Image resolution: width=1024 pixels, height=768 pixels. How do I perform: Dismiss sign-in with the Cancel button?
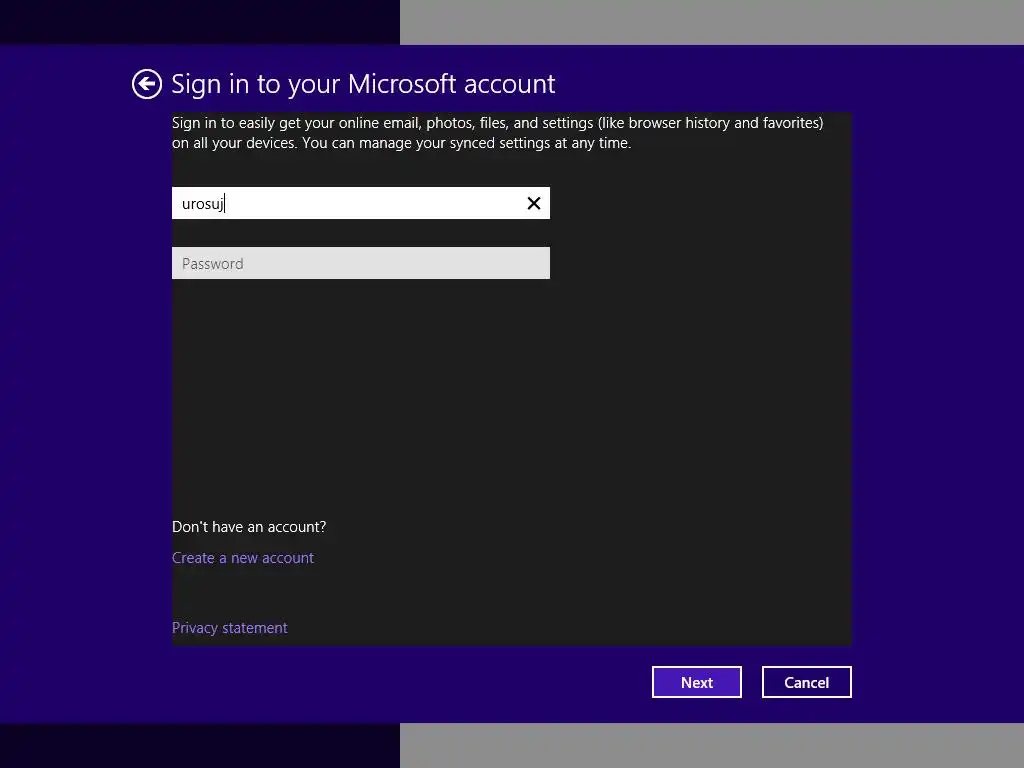point(807,682)
